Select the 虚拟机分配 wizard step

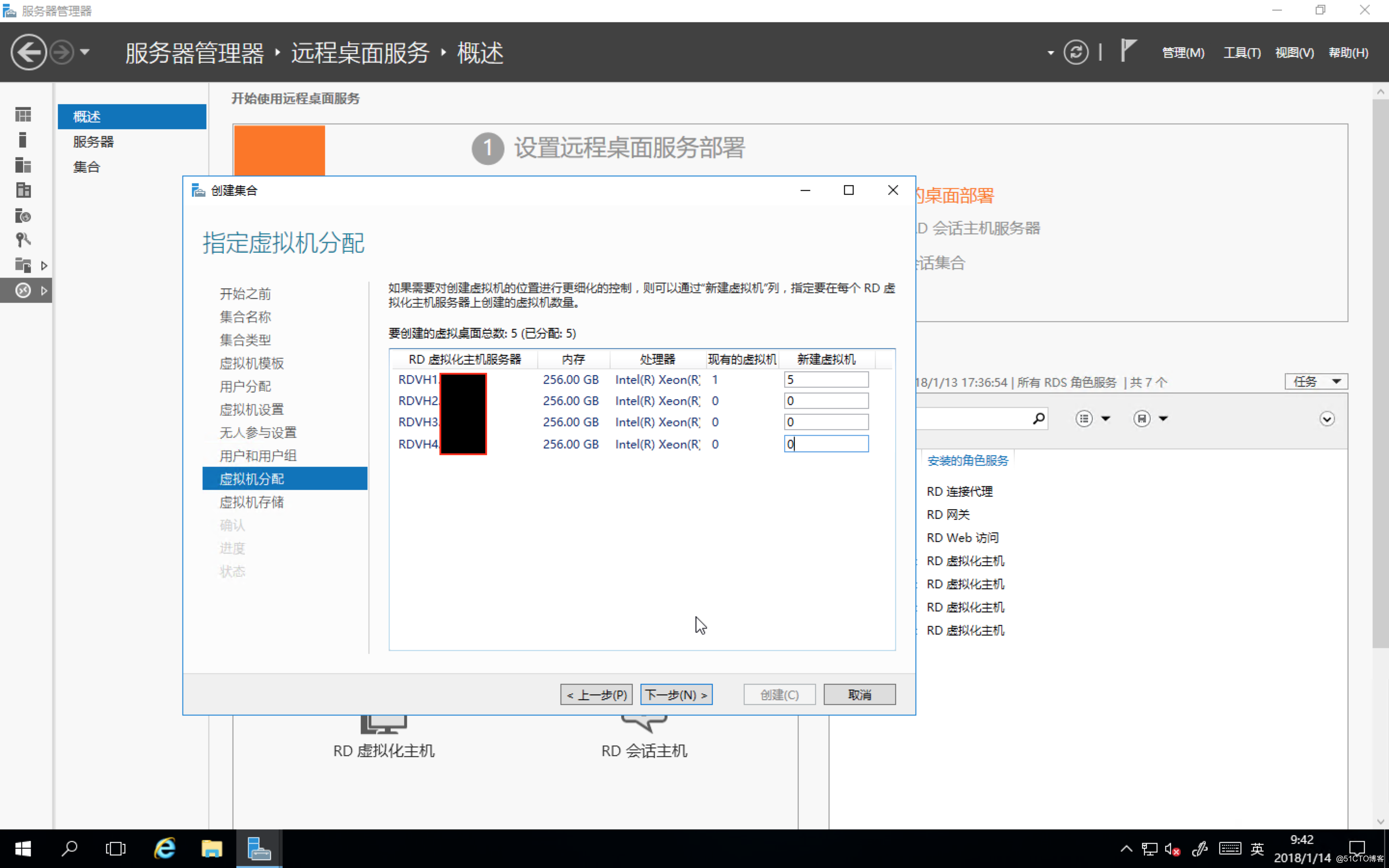(x=285, y=479)
